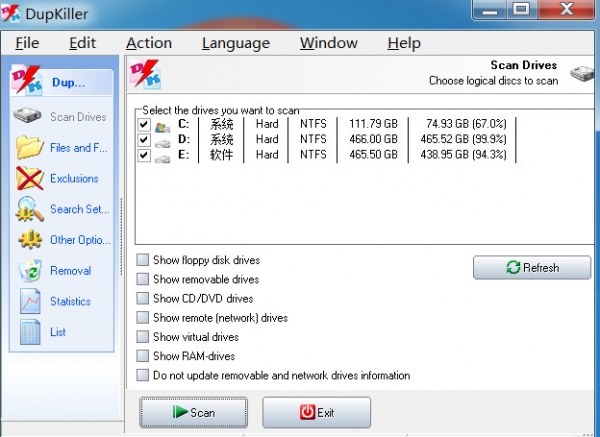Uncheck drive C: checkbox
600x437 pixels.
click(x=144, y=125)
